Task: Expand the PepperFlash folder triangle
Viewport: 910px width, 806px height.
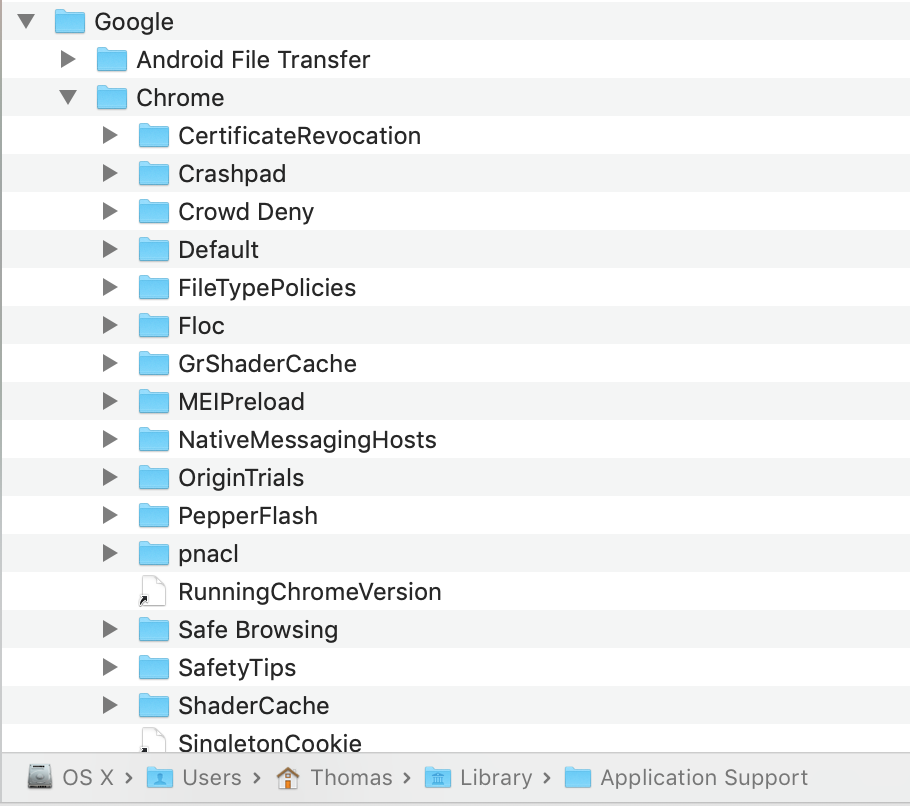Action: coord(110,515)
